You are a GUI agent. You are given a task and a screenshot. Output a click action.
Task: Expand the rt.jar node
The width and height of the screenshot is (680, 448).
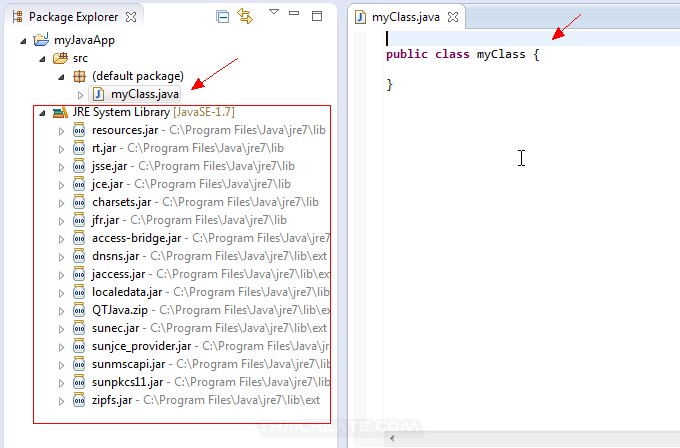point(61,149)
